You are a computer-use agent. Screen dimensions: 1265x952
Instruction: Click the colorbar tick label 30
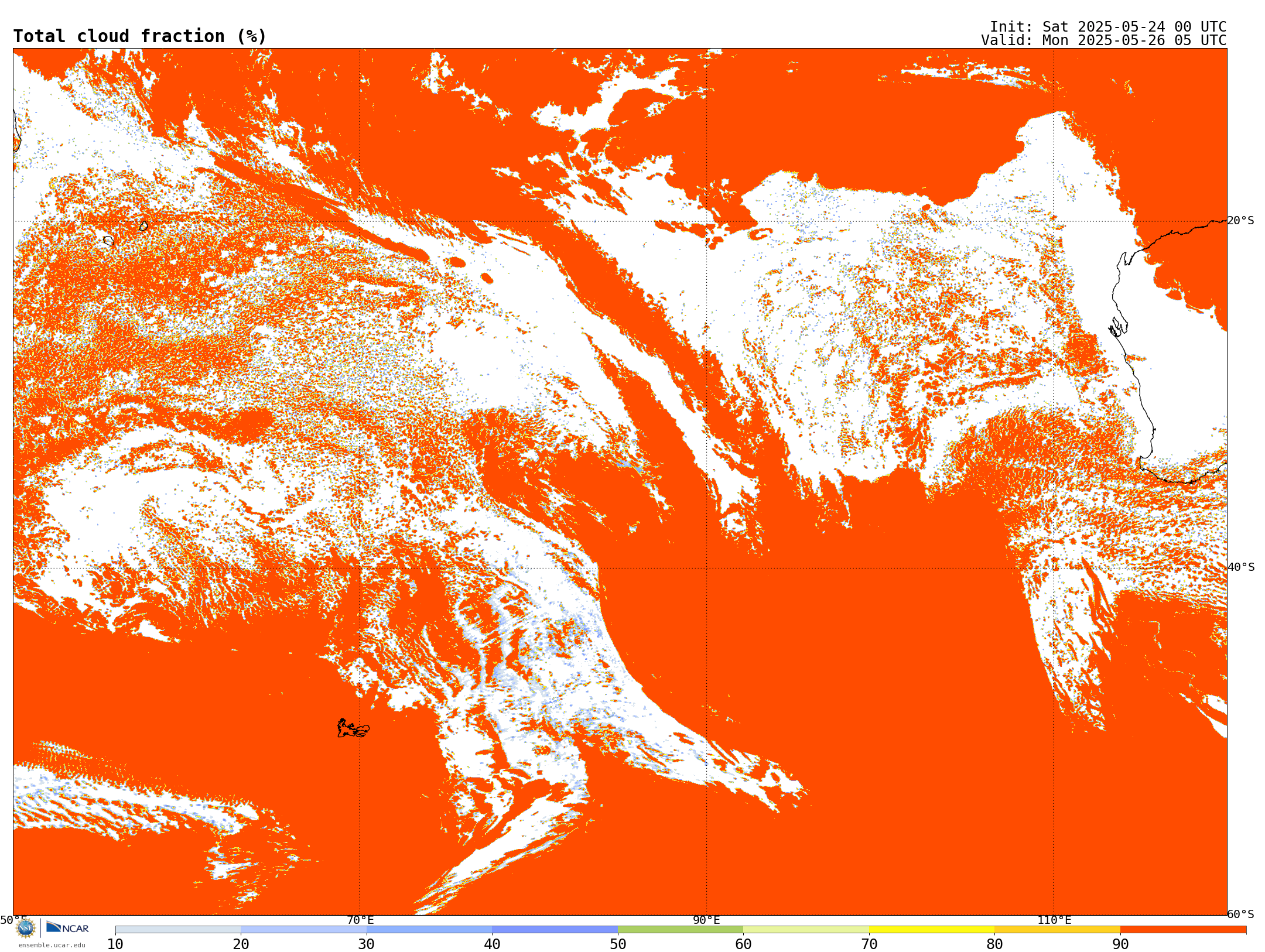click(367, 944)
